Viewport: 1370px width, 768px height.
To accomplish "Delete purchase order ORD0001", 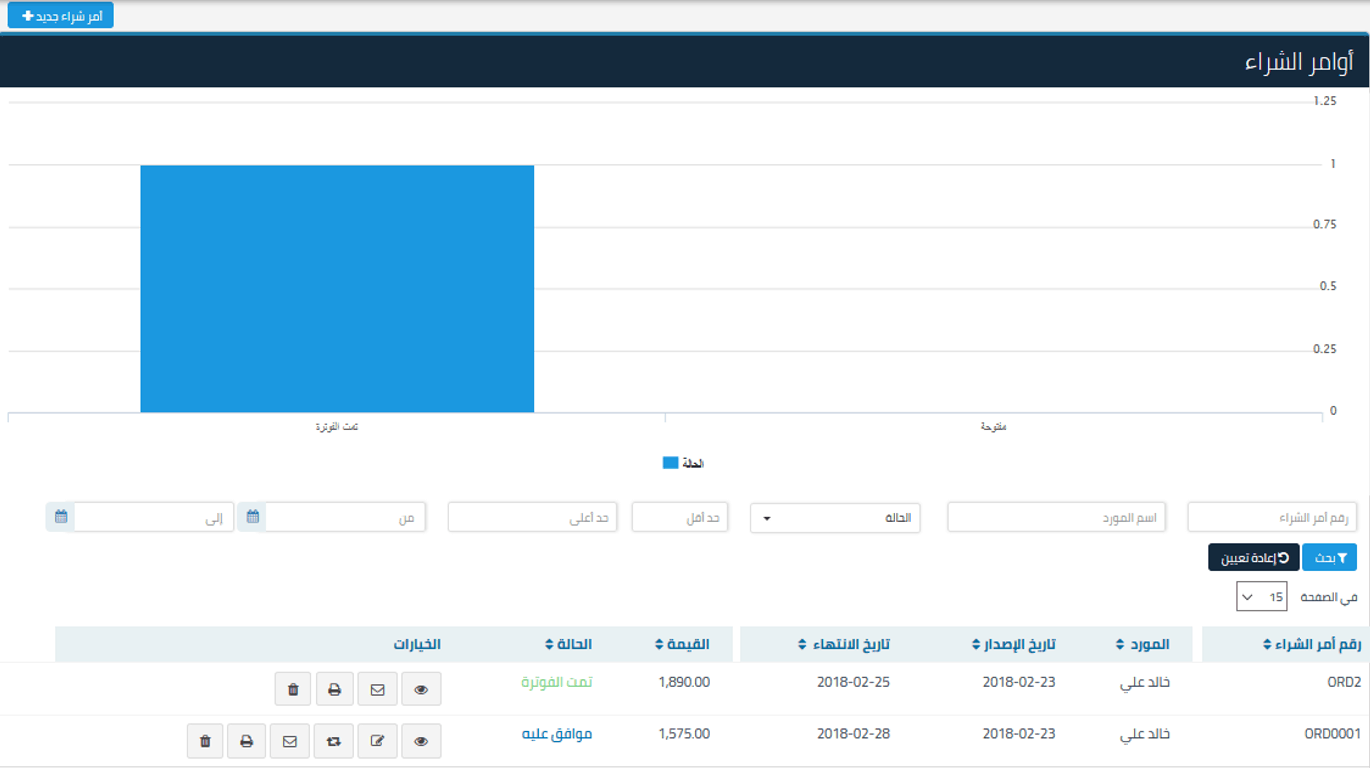I will (205, 741).
